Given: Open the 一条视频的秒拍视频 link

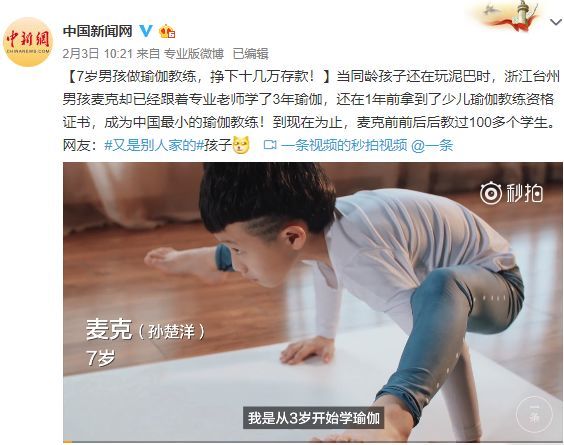Looking at the screenshot, I should tap(344, 145).
